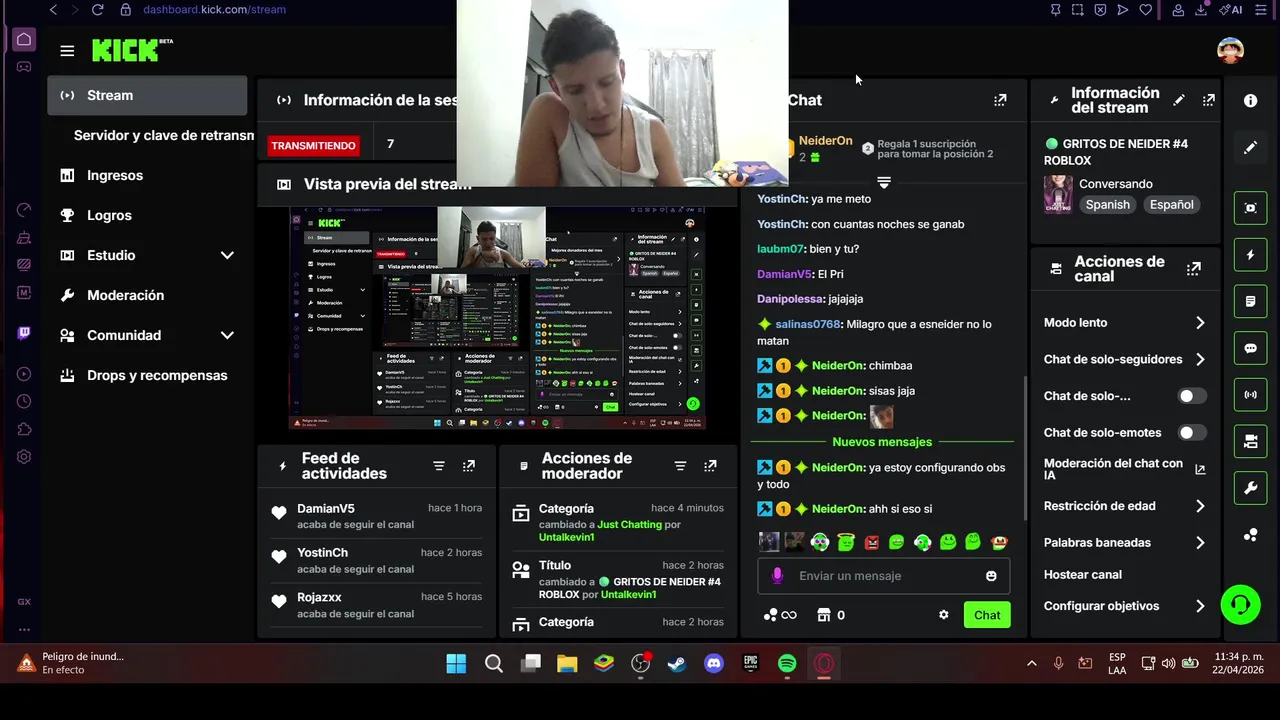Image resolution: width=1280 pixels, height=720 pixels.
Task: Edit stream information with pencil icon
Action: [1179, 100]
